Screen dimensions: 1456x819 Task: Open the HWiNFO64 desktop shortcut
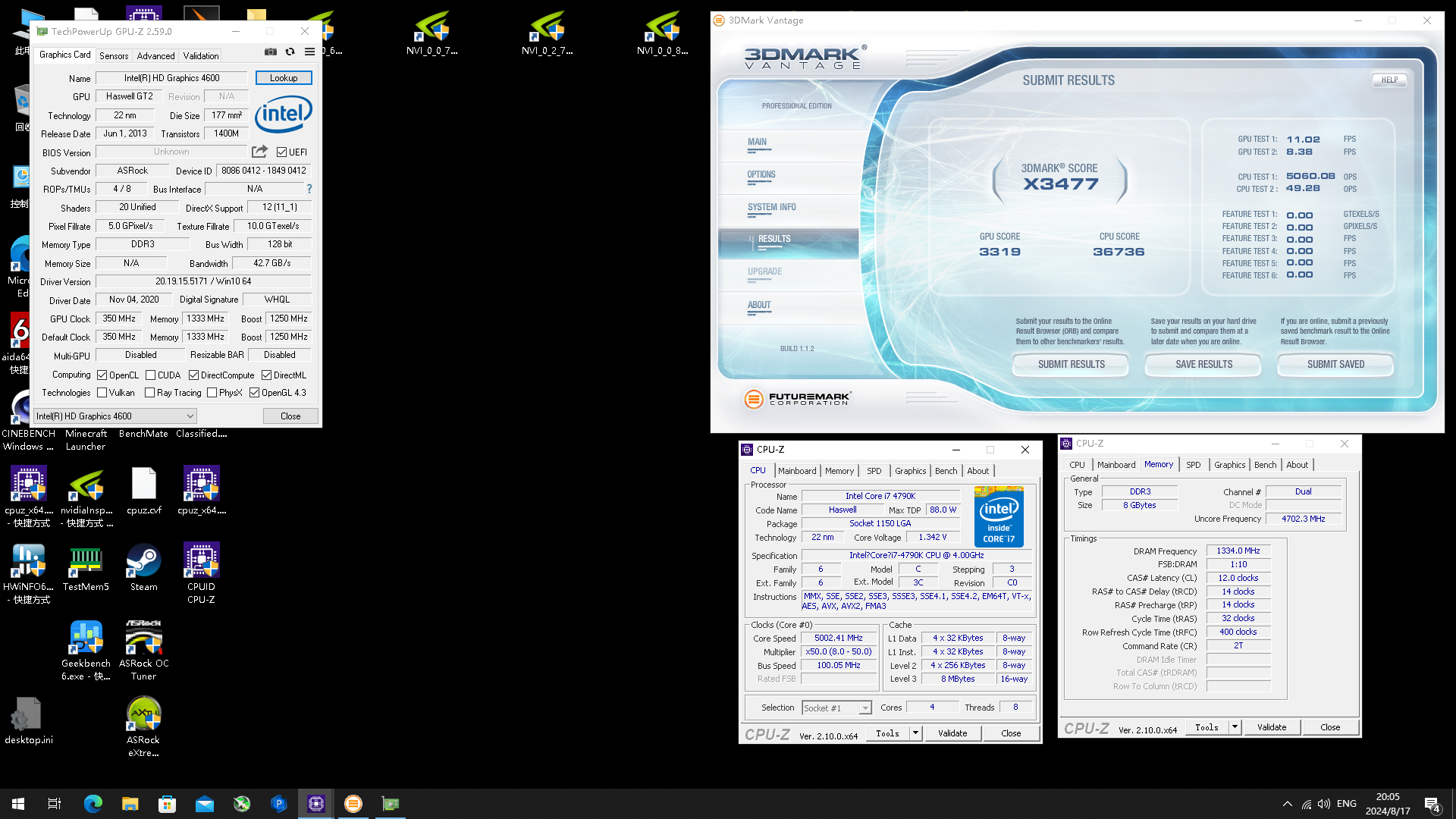coord(28,574)
